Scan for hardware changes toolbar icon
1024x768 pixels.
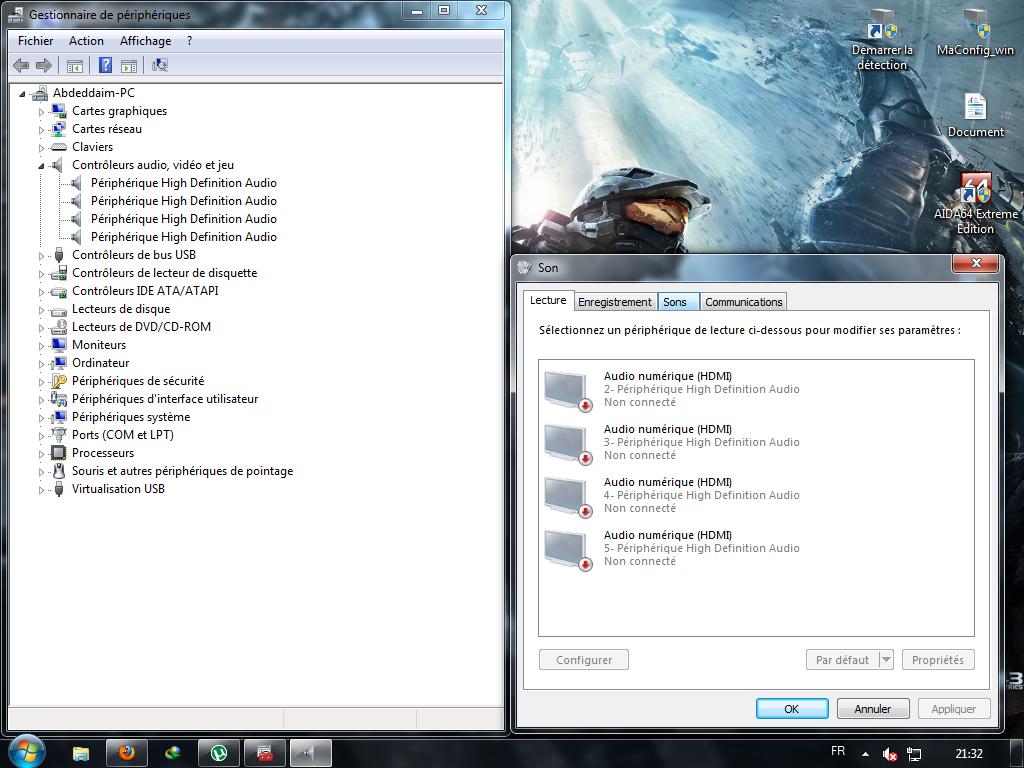(x=160, y=65)
